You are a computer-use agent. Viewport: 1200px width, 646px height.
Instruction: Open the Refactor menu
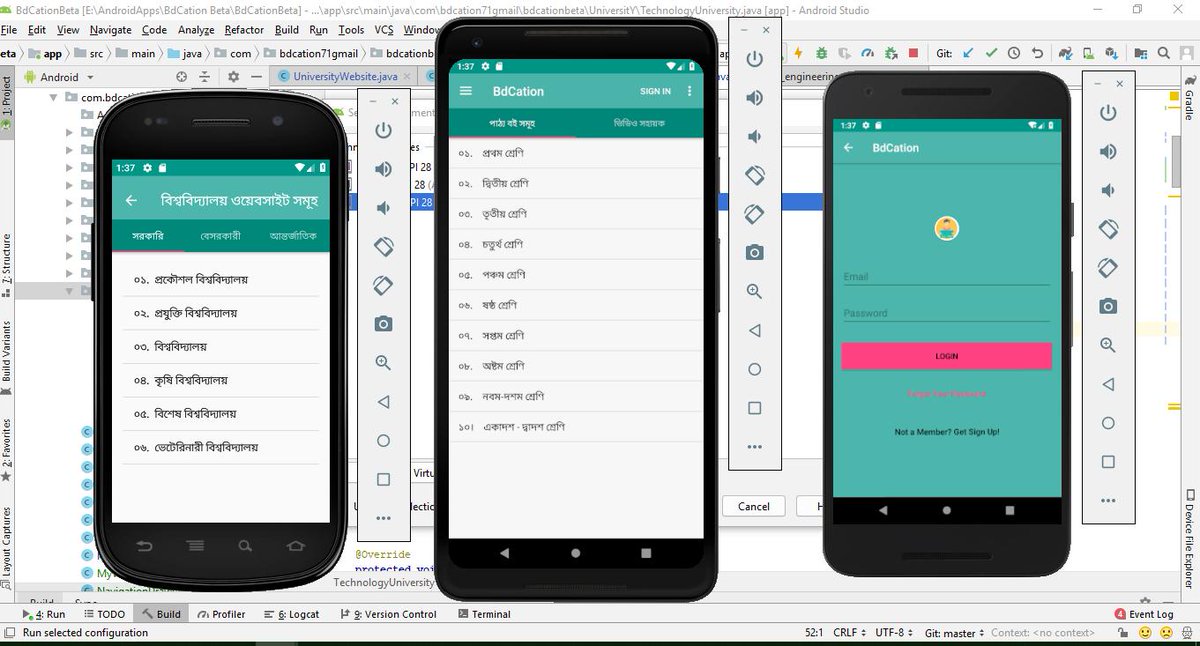pos(245,30)
